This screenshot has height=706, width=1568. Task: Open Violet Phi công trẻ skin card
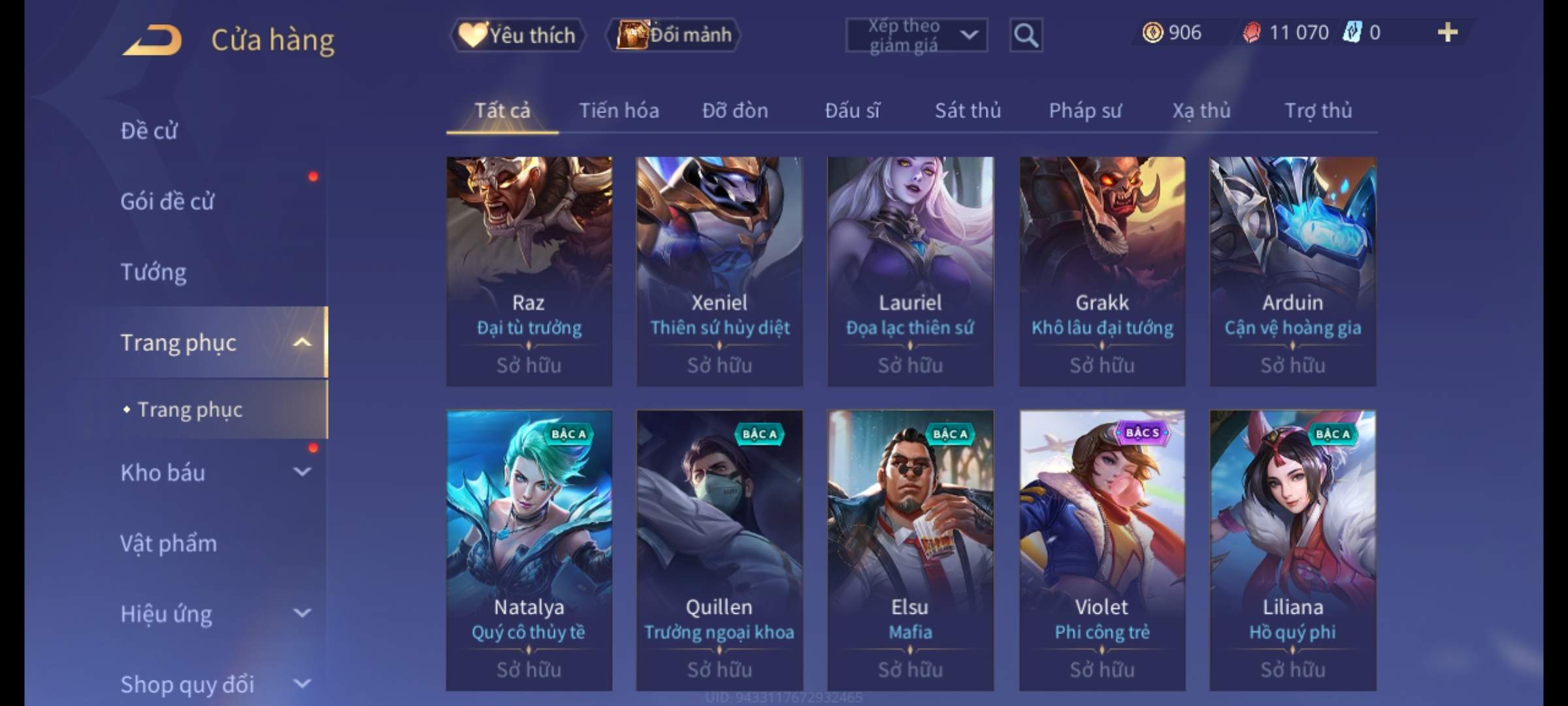1102,550
